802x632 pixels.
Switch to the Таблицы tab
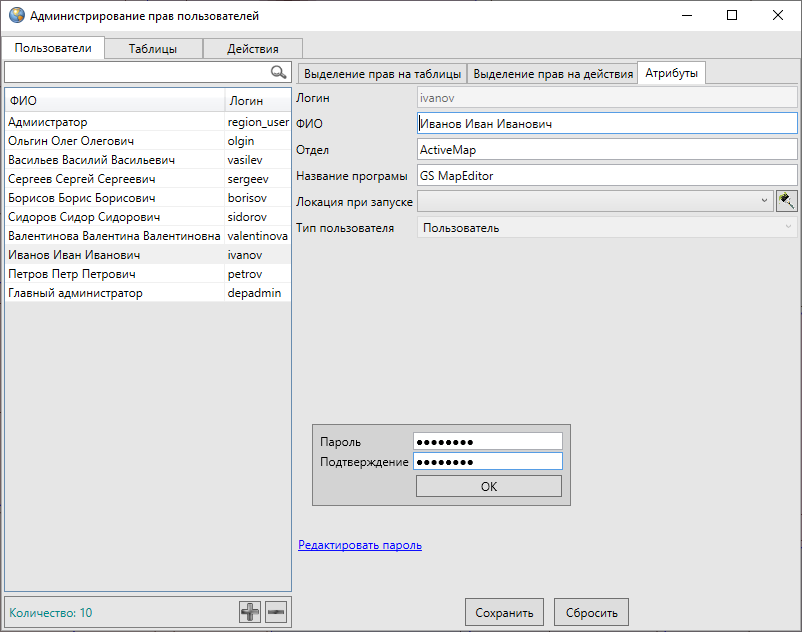(x=152, y=48)
